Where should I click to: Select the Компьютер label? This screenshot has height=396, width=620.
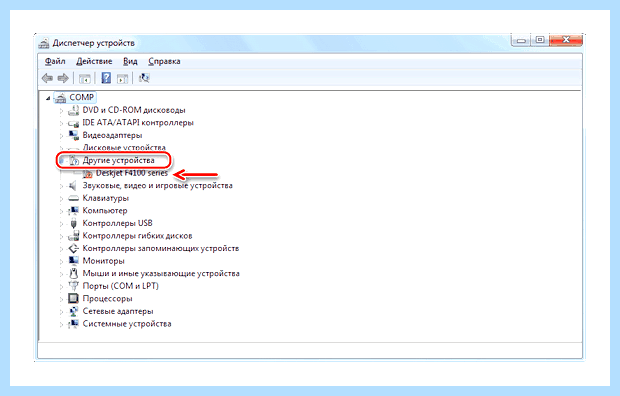pos(105,211)
